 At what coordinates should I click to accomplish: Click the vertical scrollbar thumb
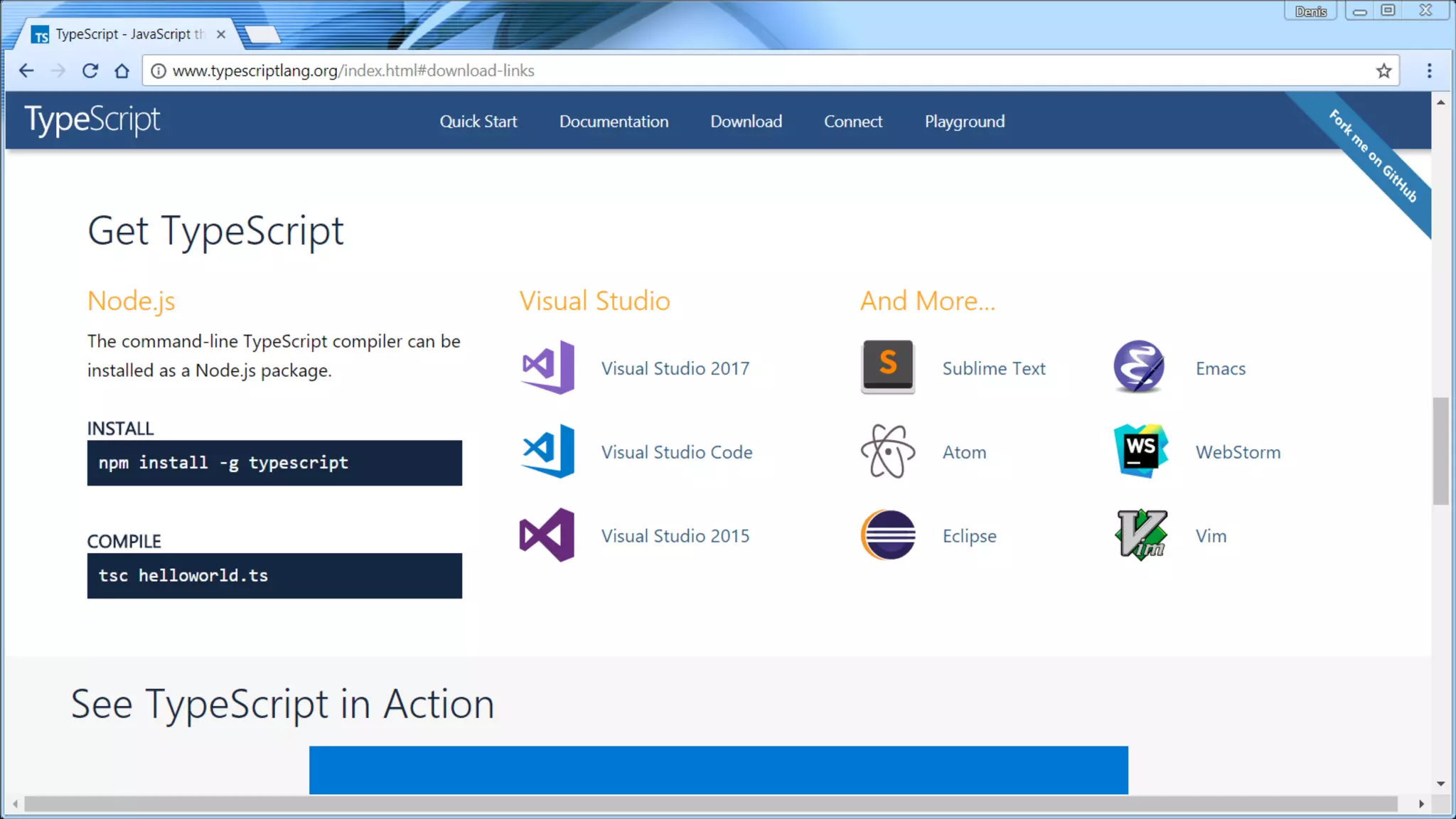point(1440,451)
